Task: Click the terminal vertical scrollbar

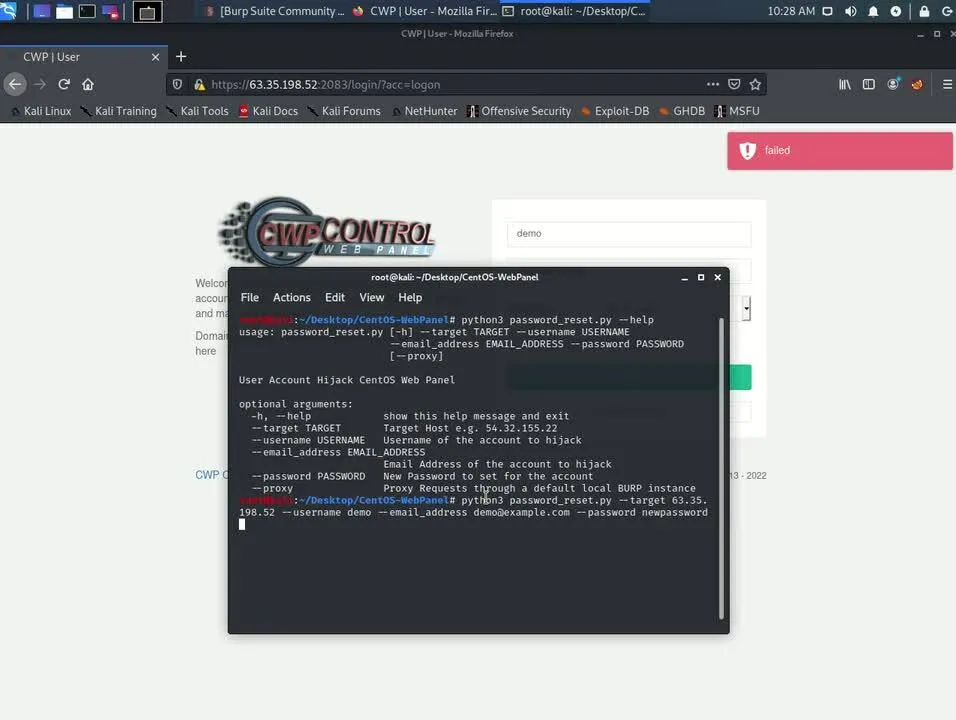Action: [x=721, y=468]
